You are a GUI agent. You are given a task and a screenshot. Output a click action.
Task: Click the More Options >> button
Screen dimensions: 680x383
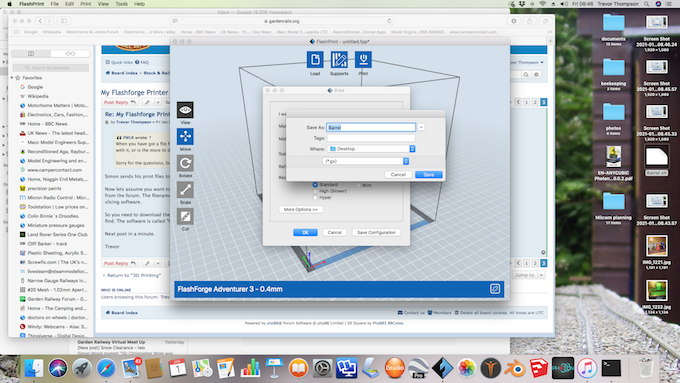pos(301,210)
